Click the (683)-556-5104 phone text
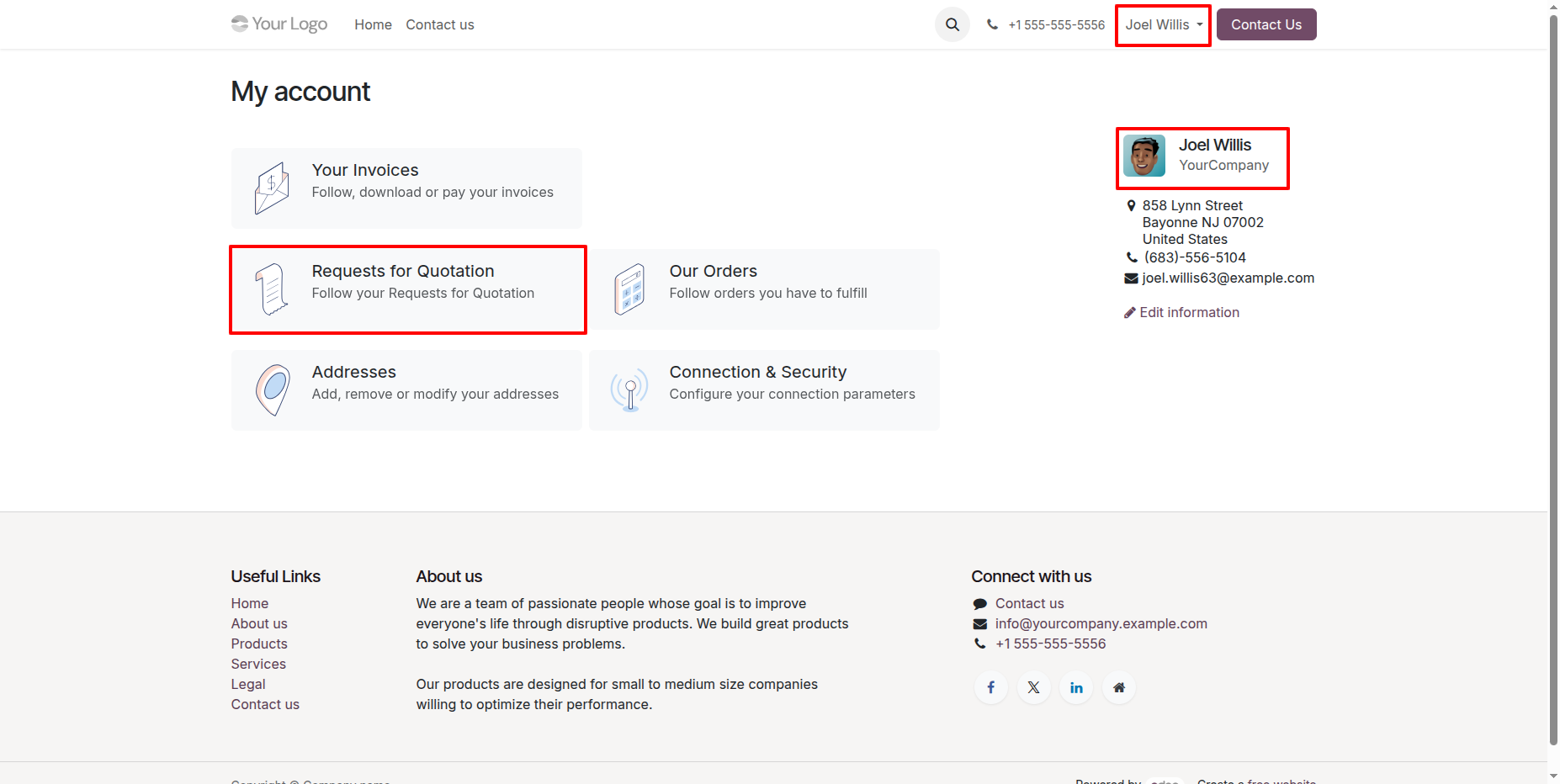The image size is (1560, 784). point(1195,257)
